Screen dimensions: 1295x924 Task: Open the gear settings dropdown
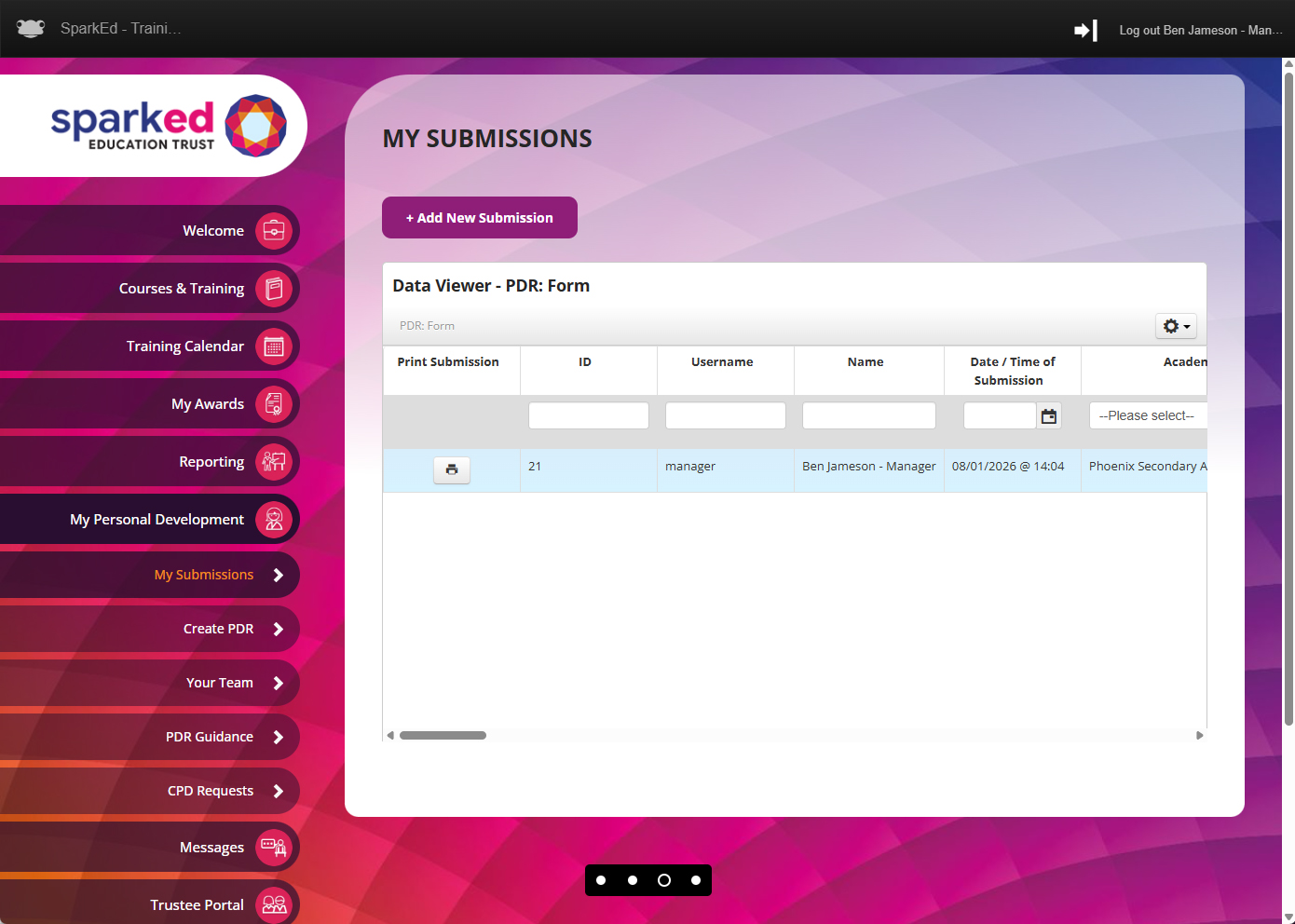[x=1176, y=326]
